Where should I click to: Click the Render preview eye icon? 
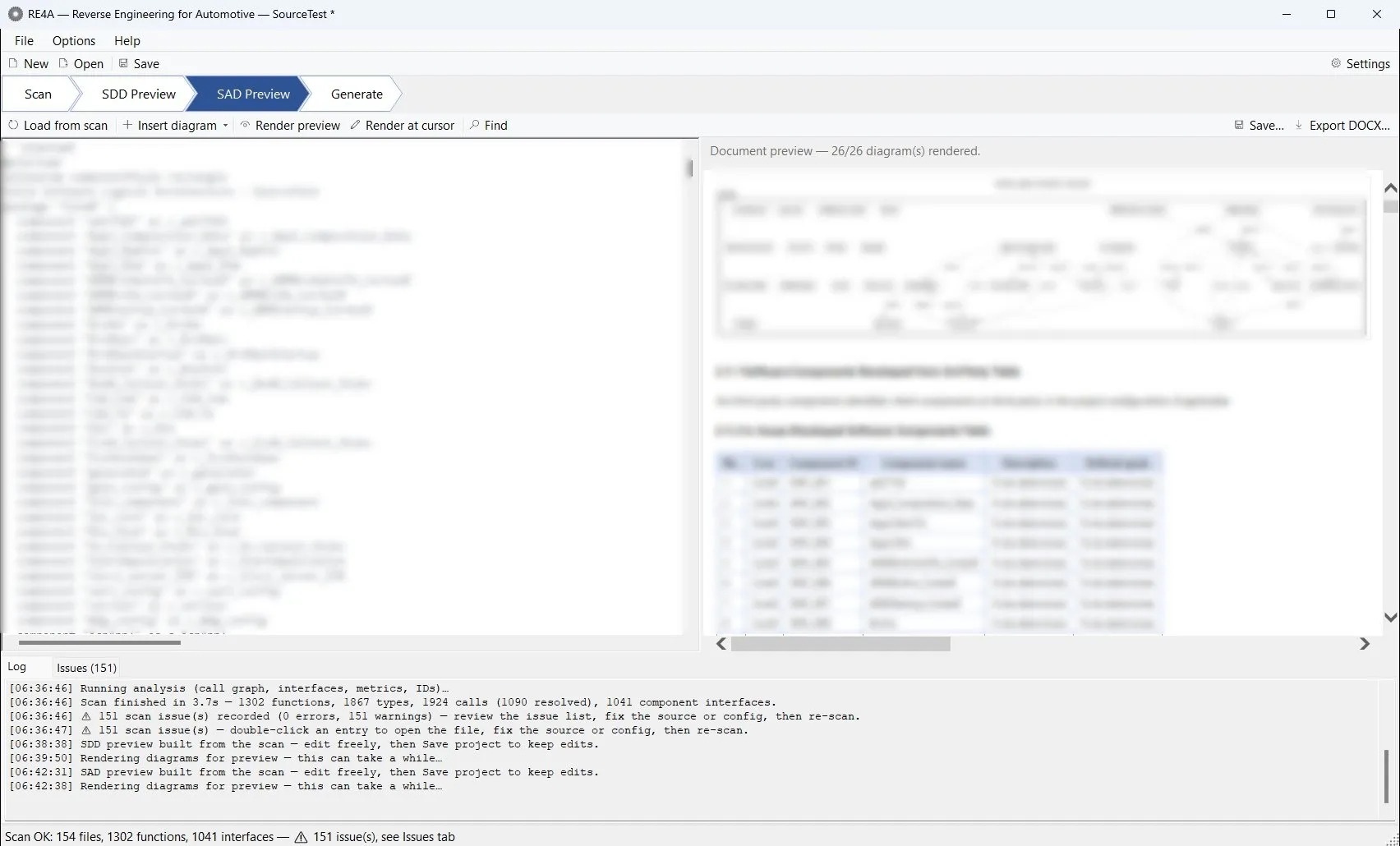click(x=245, y=125)
